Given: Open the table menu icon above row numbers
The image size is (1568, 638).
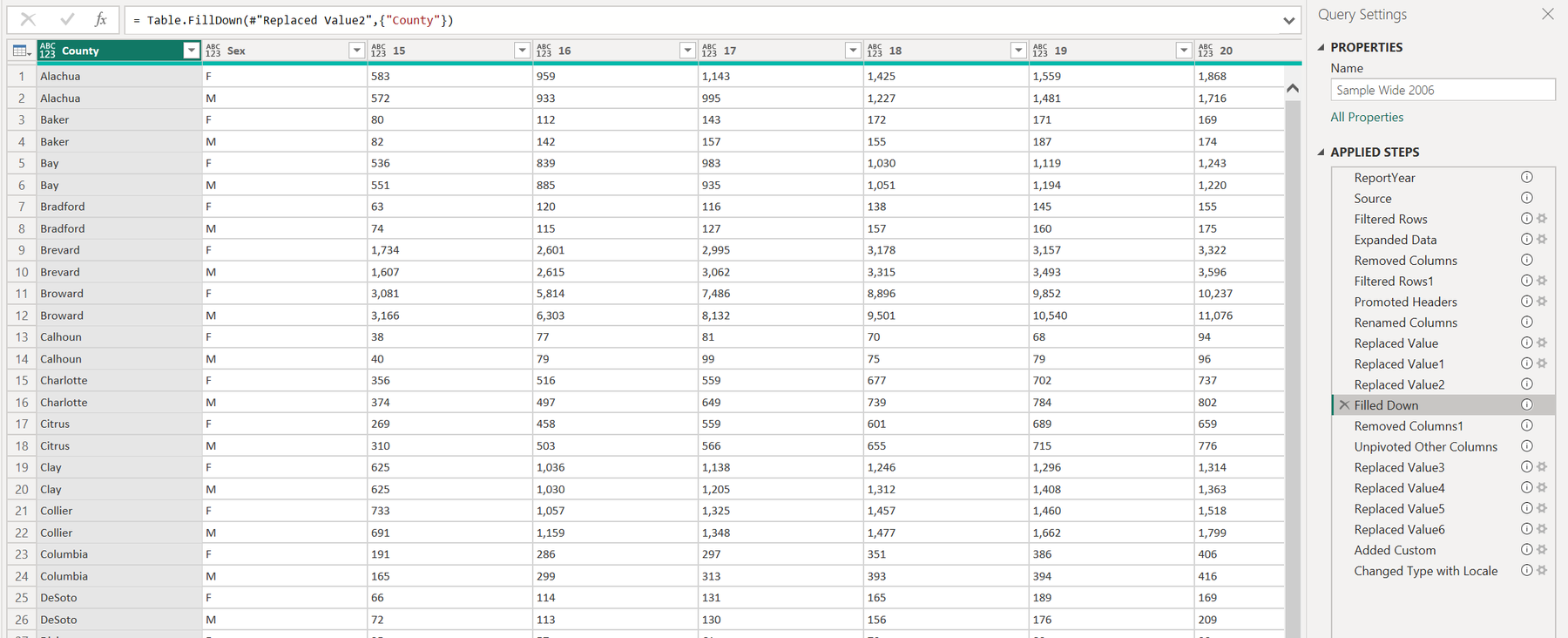Looking at the screenshot, I should pyautogui.click(x=22, y=51).
